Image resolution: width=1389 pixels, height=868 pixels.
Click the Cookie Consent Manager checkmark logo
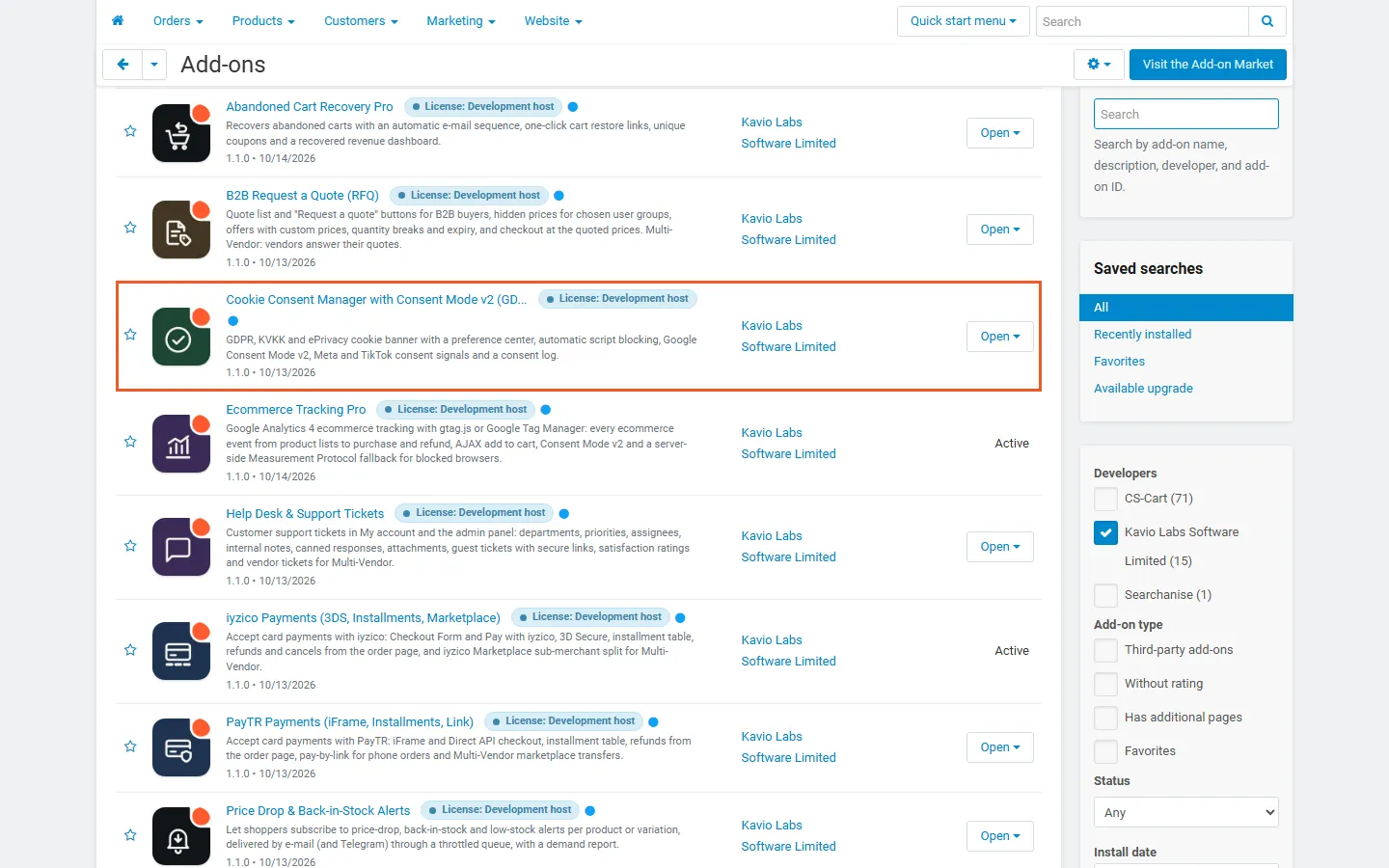[x=181, y=337]
